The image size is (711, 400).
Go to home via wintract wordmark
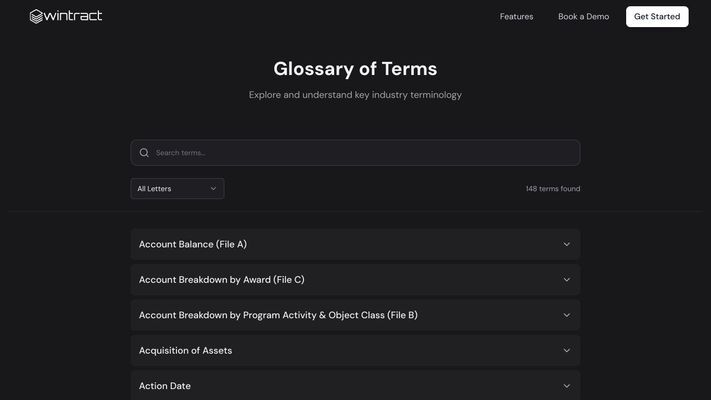73,16
